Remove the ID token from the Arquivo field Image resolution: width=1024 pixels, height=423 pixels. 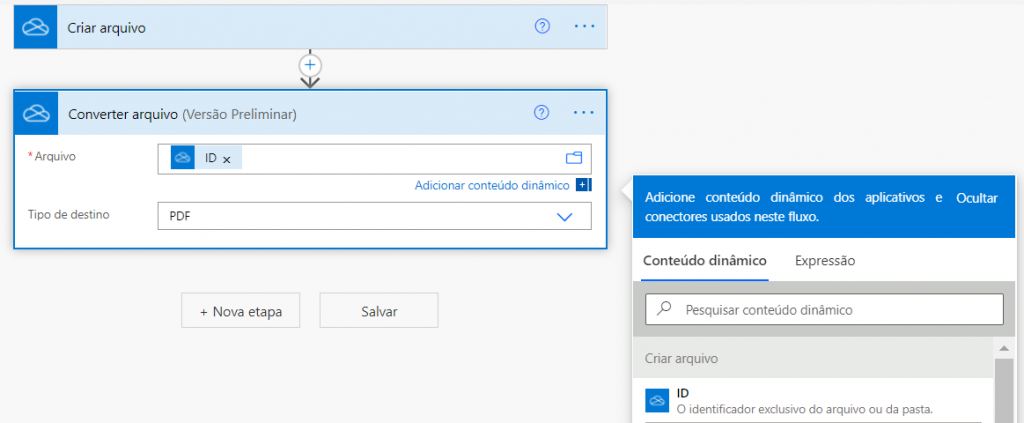pos(227,159)
